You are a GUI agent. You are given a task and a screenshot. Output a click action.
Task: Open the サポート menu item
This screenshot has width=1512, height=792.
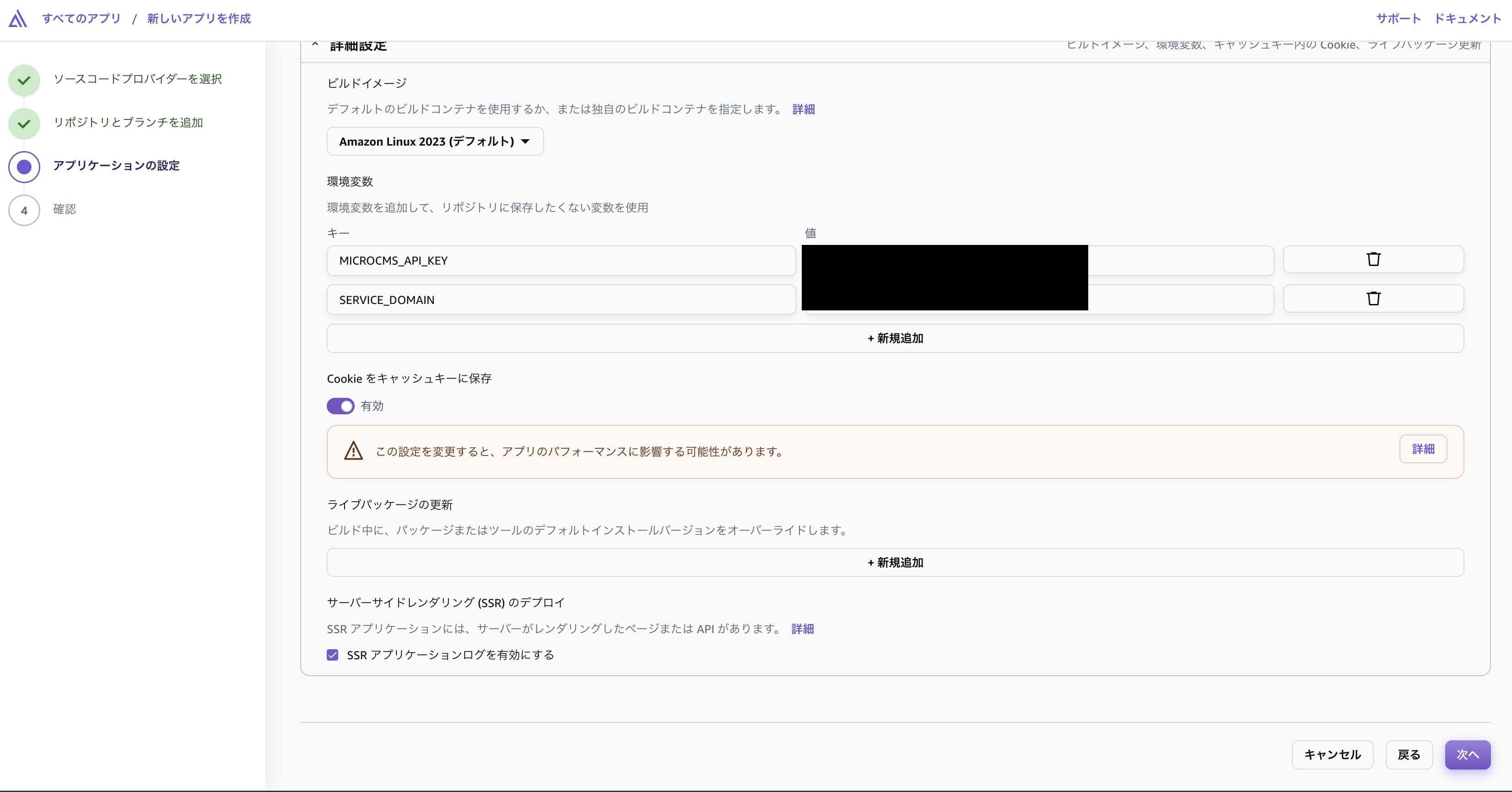coord(1398,19)
